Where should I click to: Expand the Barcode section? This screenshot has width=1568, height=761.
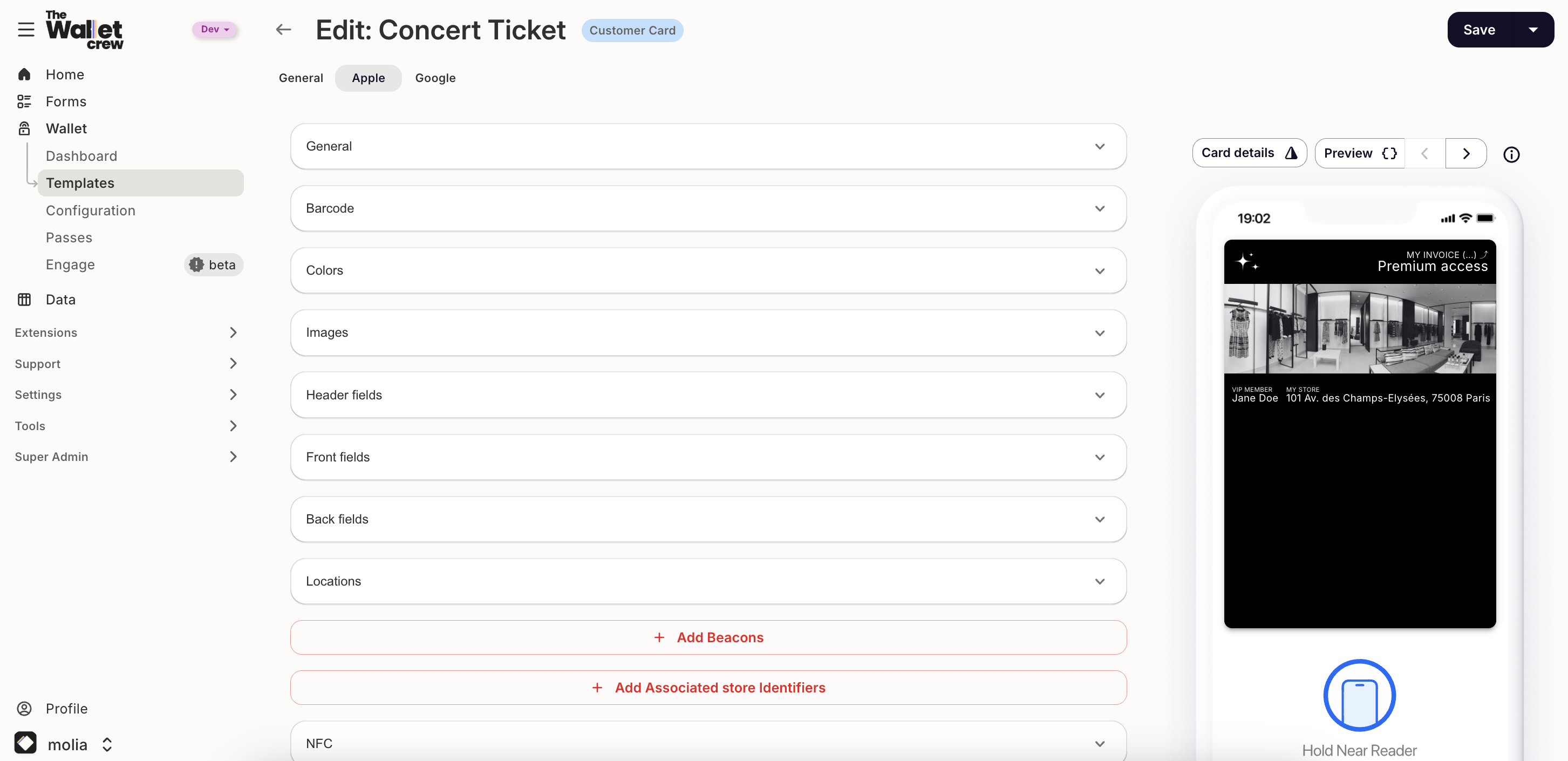tap(708, 208)
